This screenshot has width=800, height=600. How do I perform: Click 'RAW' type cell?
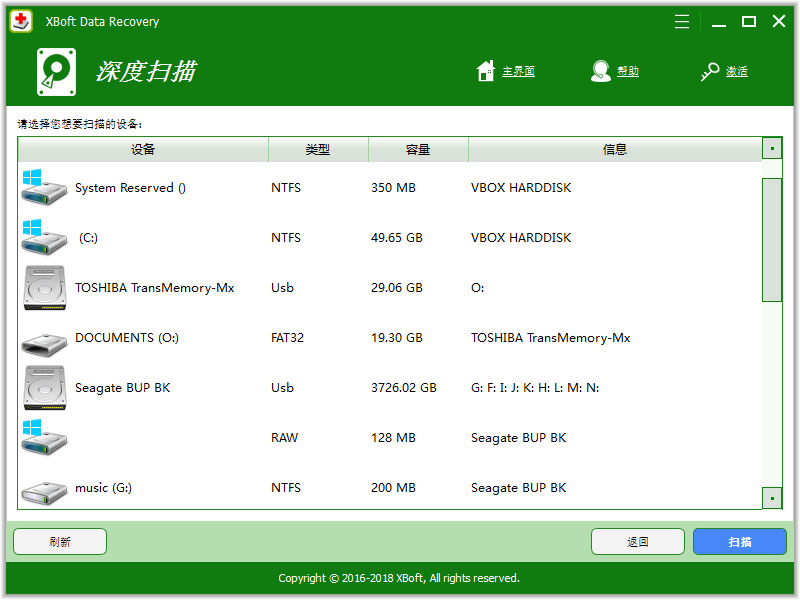click(285, 438)
